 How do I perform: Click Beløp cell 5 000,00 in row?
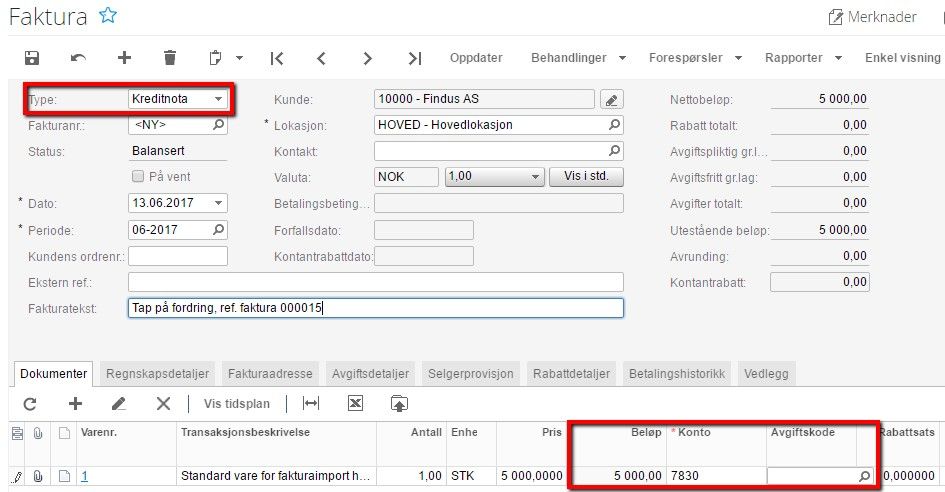click(x=618, y=476)
